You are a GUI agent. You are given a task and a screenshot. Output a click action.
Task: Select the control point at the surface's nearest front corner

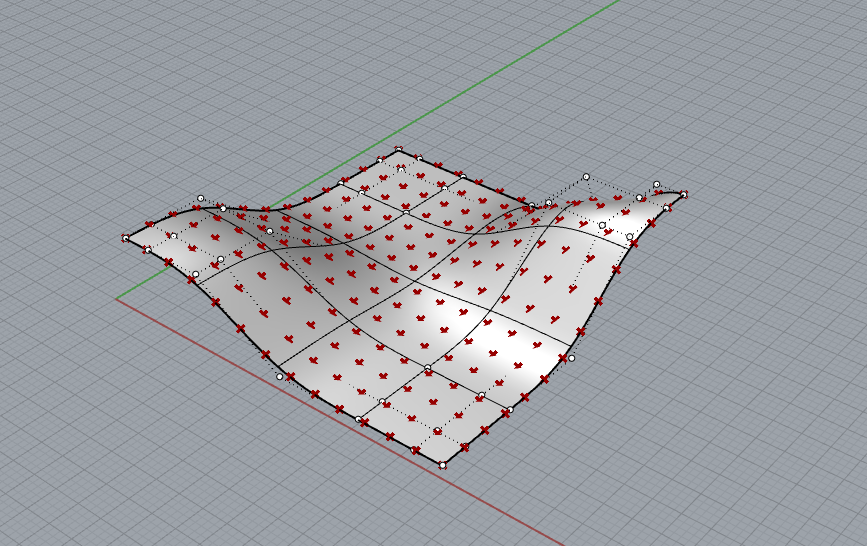click(442, 466)
